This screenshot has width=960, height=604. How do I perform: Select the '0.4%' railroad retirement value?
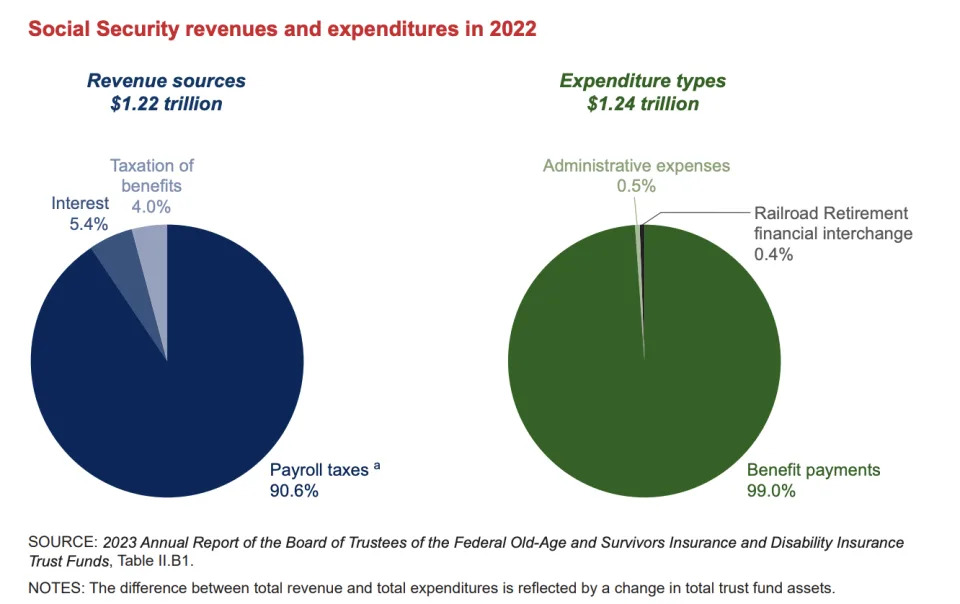pyautogui.click(x=773, y=254)
